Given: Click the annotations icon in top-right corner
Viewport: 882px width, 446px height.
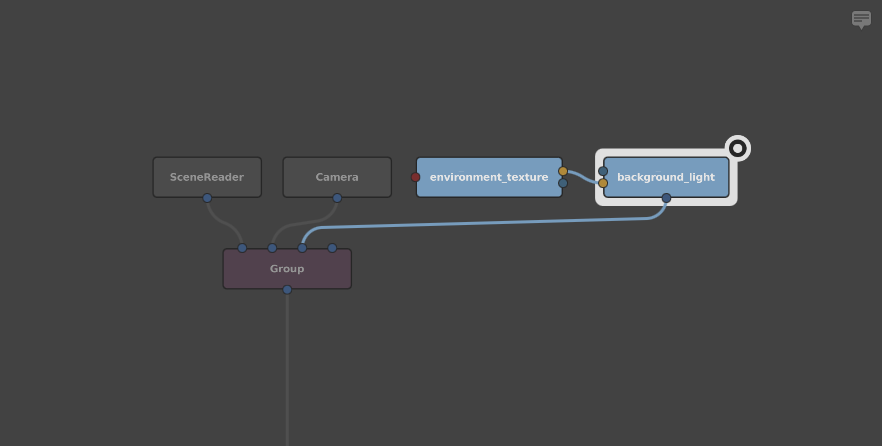Looking at the screenshot, I should pos(861,19).
